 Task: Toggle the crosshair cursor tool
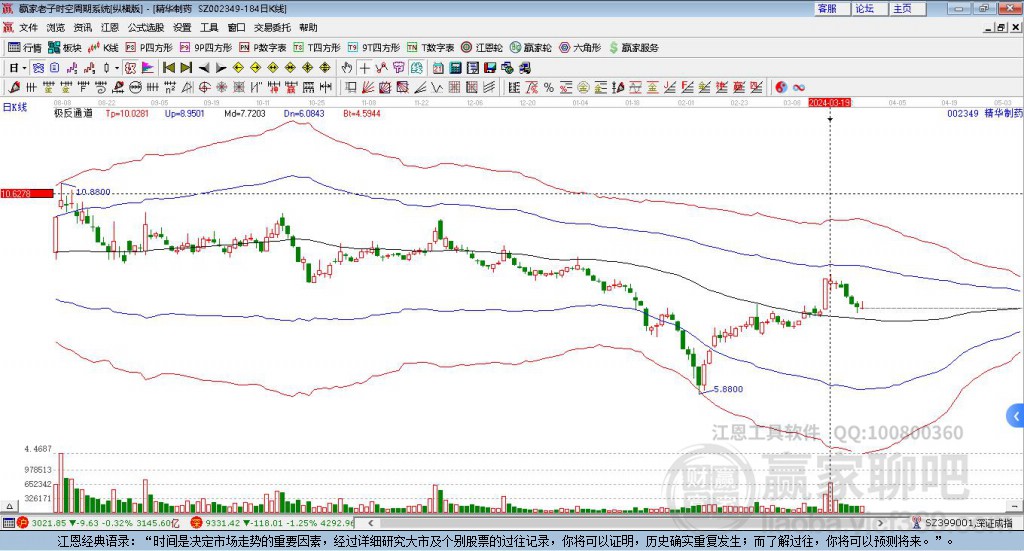click(x=364, y=67)
